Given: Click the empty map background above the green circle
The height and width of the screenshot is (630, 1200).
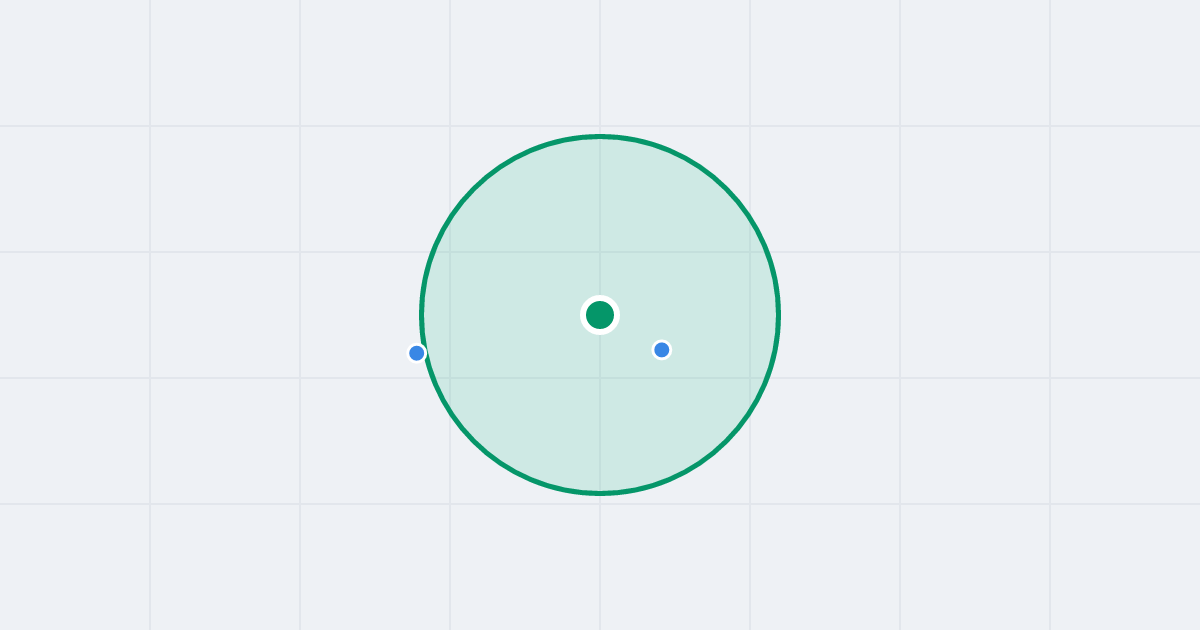Looking at the screenshot, I should coord(600,65).
